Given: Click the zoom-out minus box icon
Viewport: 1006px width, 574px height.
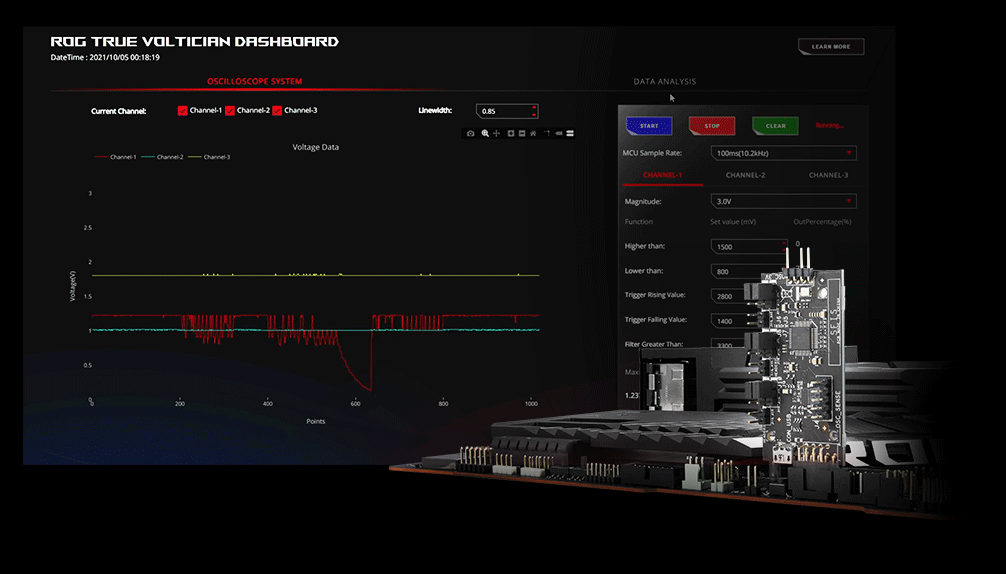Looking at the screenshot, I should click(522, 133).
